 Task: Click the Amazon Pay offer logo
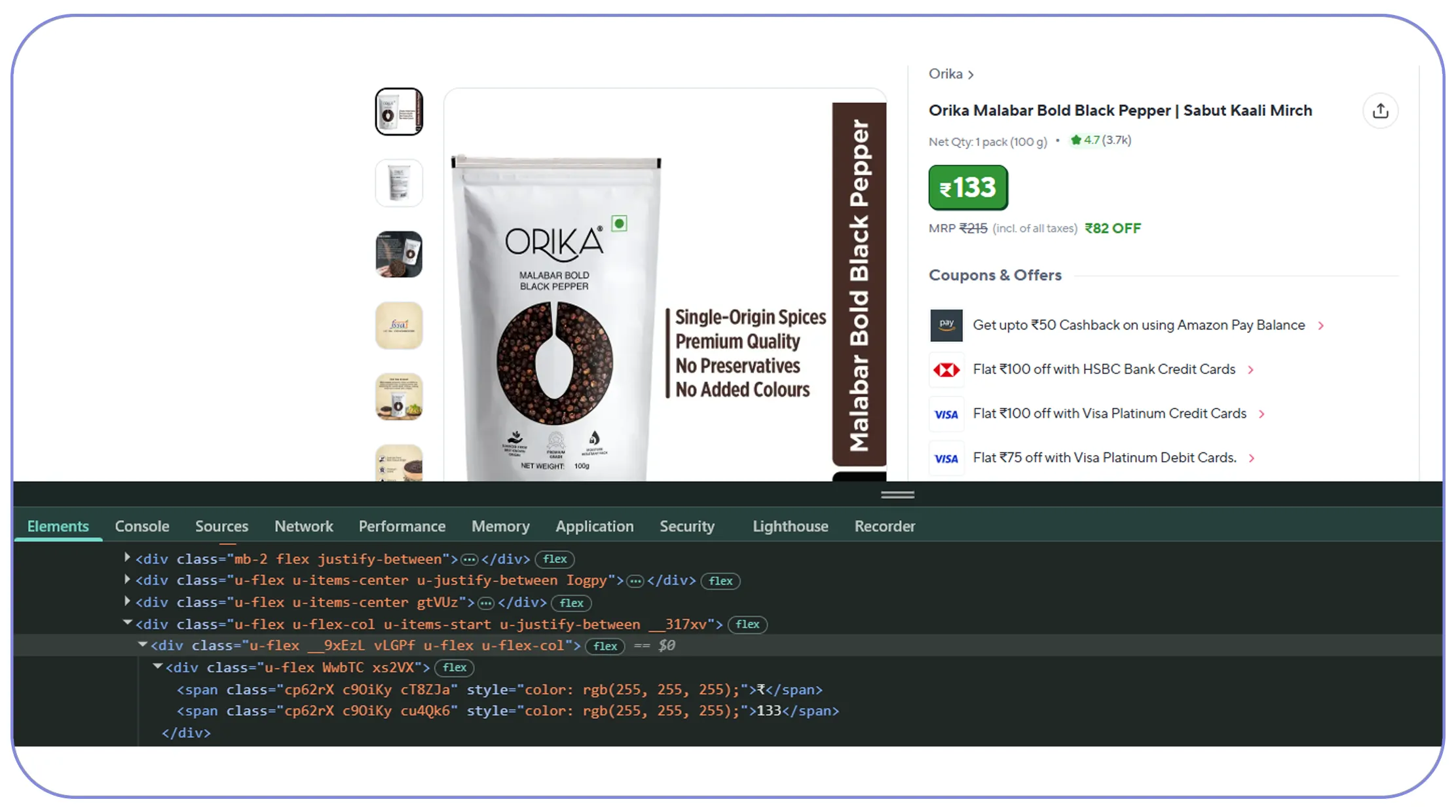946,325
